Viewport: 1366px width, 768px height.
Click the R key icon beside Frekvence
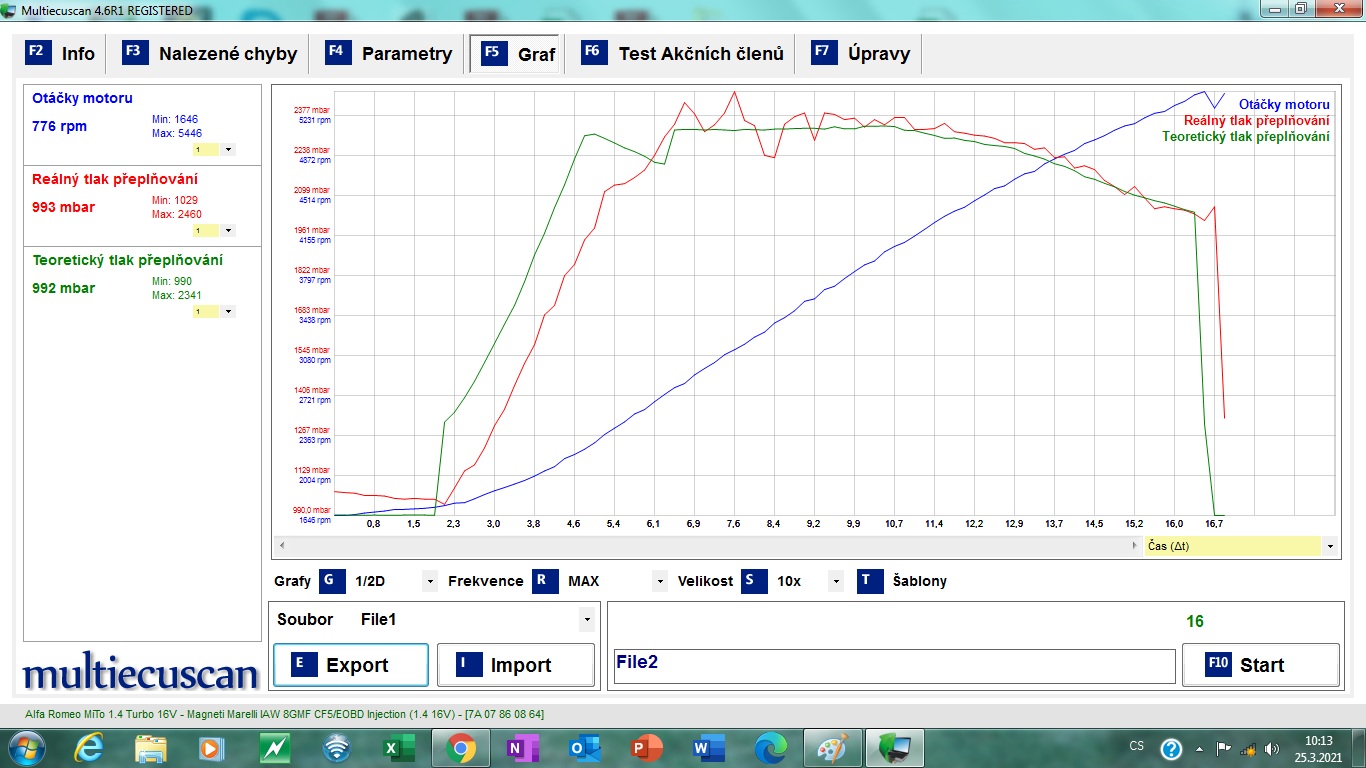[545, 581]
